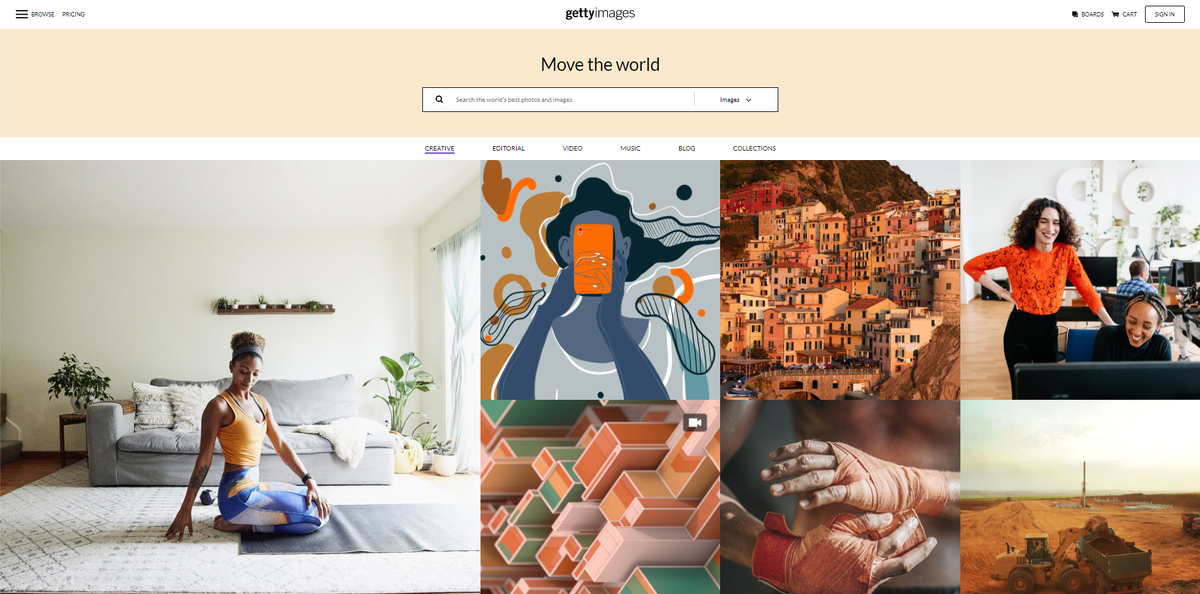1200x594 pixels.
Task: Open the yoga woman living room photo
Action: click(x=240, y=377)
